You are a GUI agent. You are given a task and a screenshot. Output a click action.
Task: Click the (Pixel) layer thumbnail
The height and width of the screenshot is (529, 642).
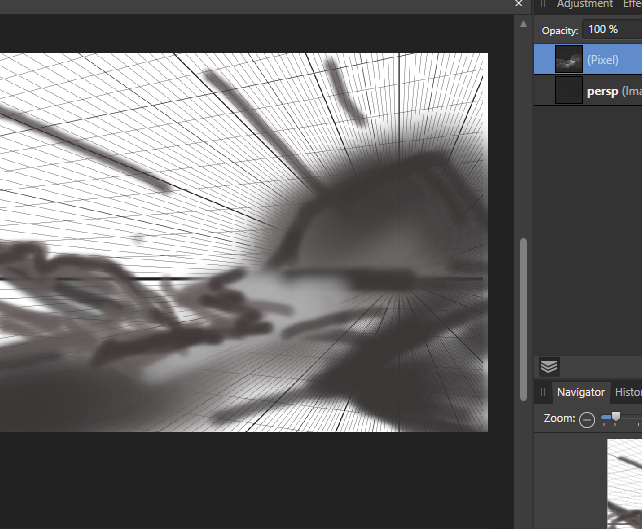[568, 59]
